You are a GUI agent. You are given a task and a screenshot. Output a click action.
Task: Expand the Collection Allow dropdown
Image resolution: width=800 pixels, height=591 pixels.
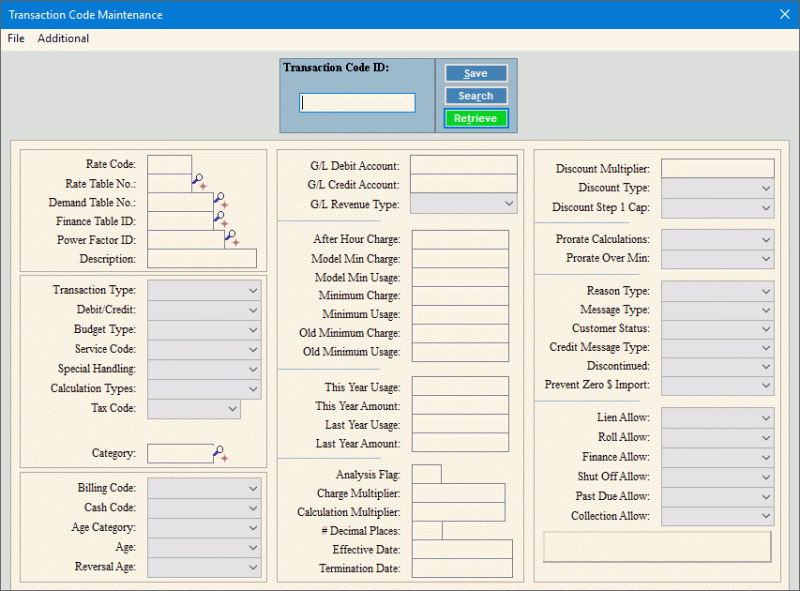718,516
